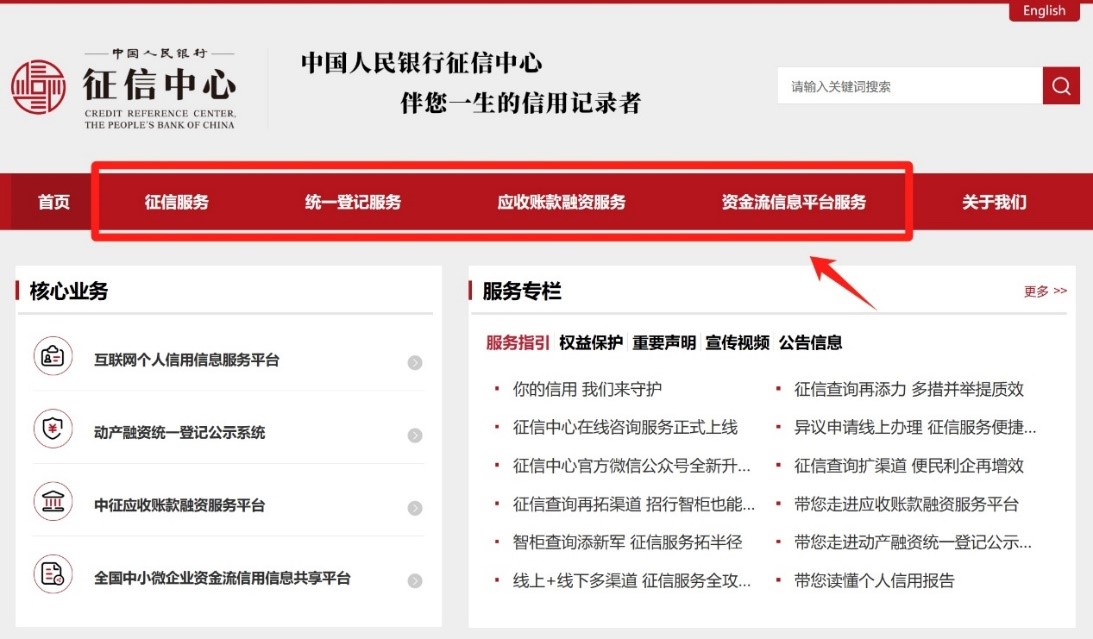Open the article 带您读懂个人信用报告
This screenshot has height=639, width=1093.
(x=874, y=580)
